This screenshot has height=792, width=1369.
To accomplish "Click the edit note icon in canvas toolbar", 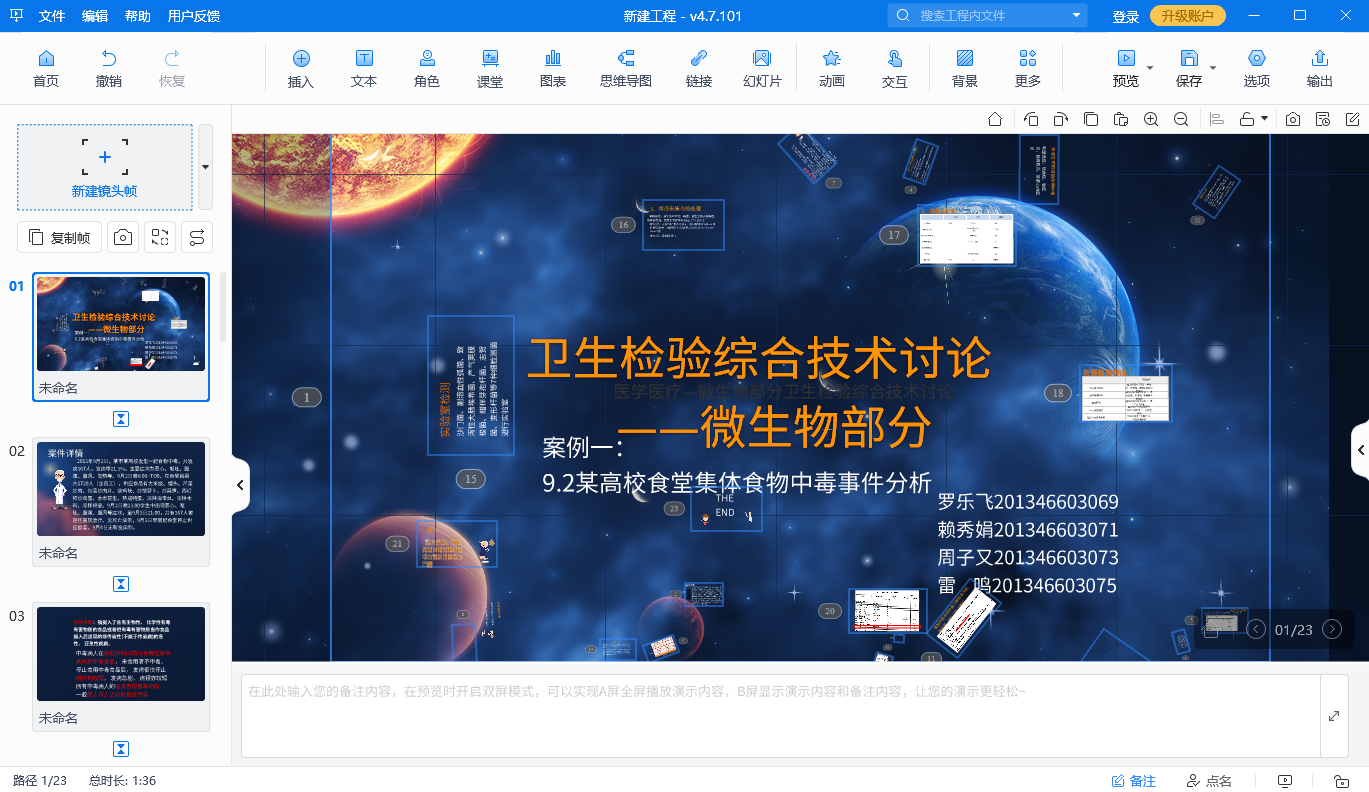I will click(1352, 119).
